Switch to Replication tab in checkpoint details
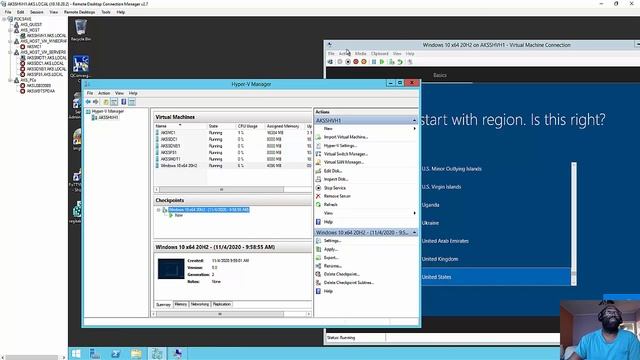Screen dimensions: 640x360 pyautogui.click(x=222, y=304)
